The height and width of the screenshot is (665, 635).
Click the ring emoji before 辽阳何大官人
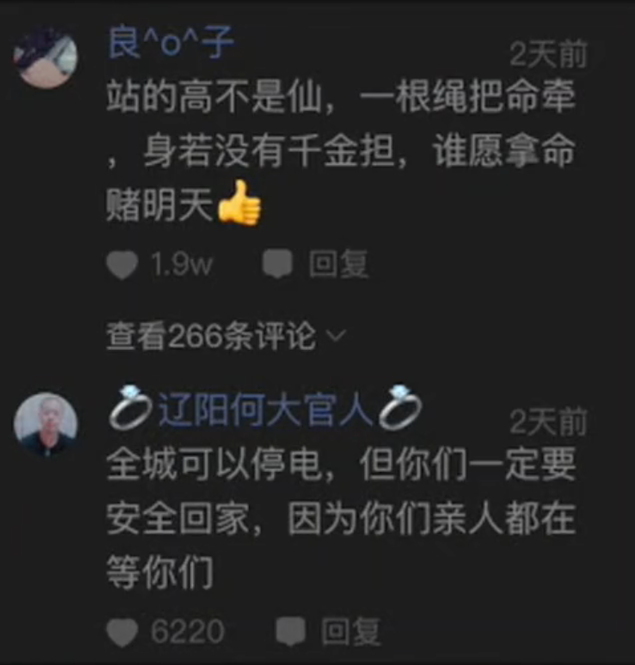point(130,408)
